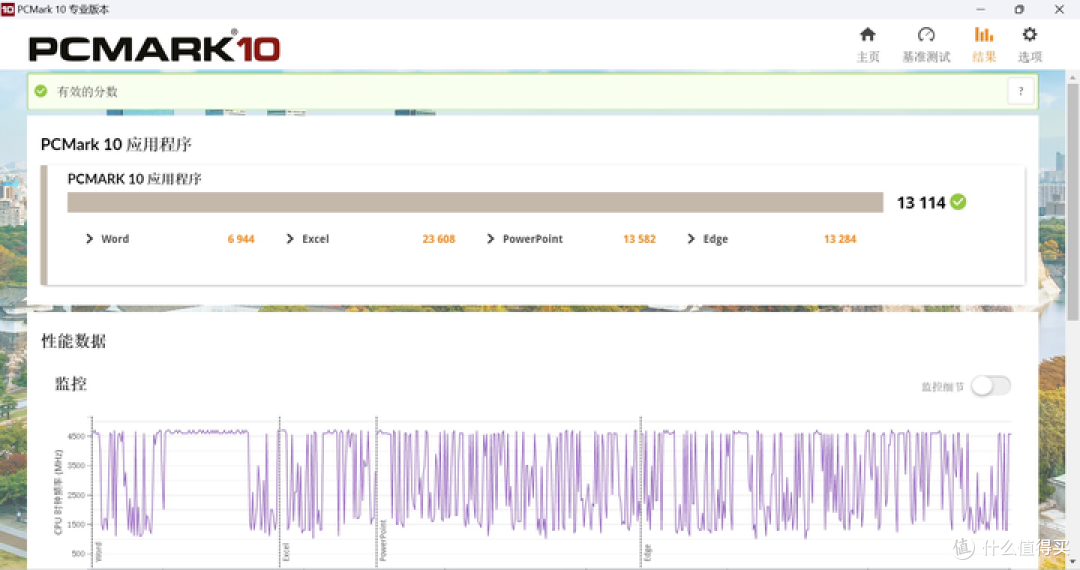The height and width of the screenshot is (570, 1080).
Task: Click the Excel marker on the CPU chart
Action: coord(286,553)
